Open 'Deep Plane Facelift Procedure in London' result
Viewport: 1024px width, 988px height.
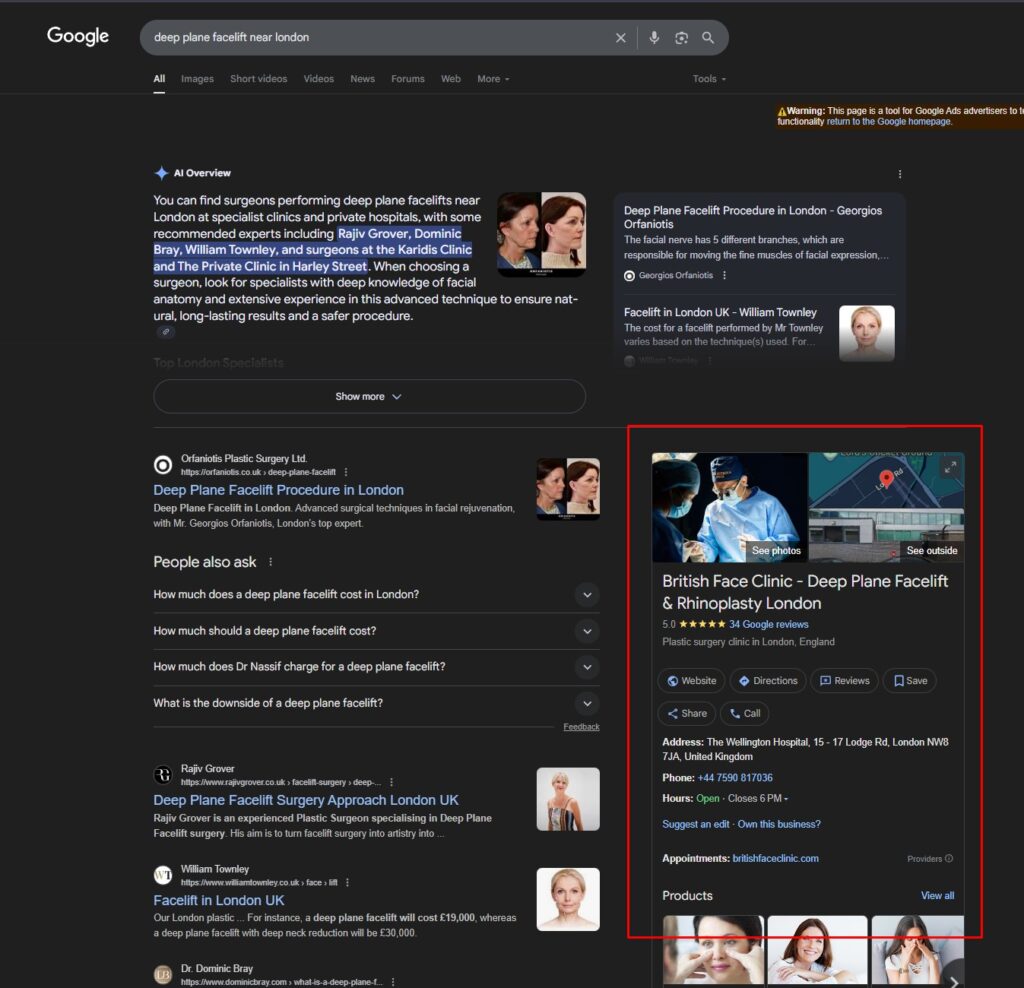(x=278, y=490)
